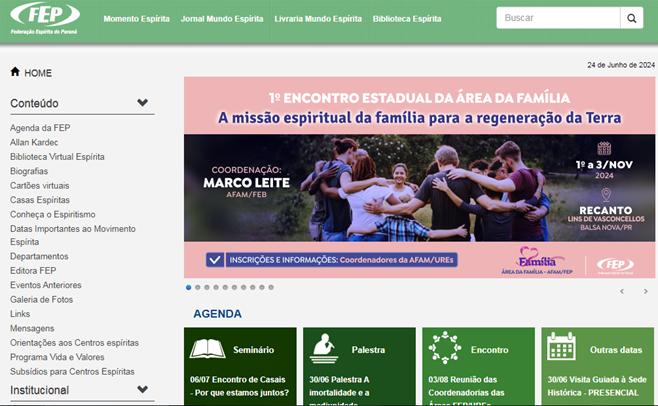Open Livraria Mundo Espírita menu item
Screen dimensions: 658x406
click(318, 19)
